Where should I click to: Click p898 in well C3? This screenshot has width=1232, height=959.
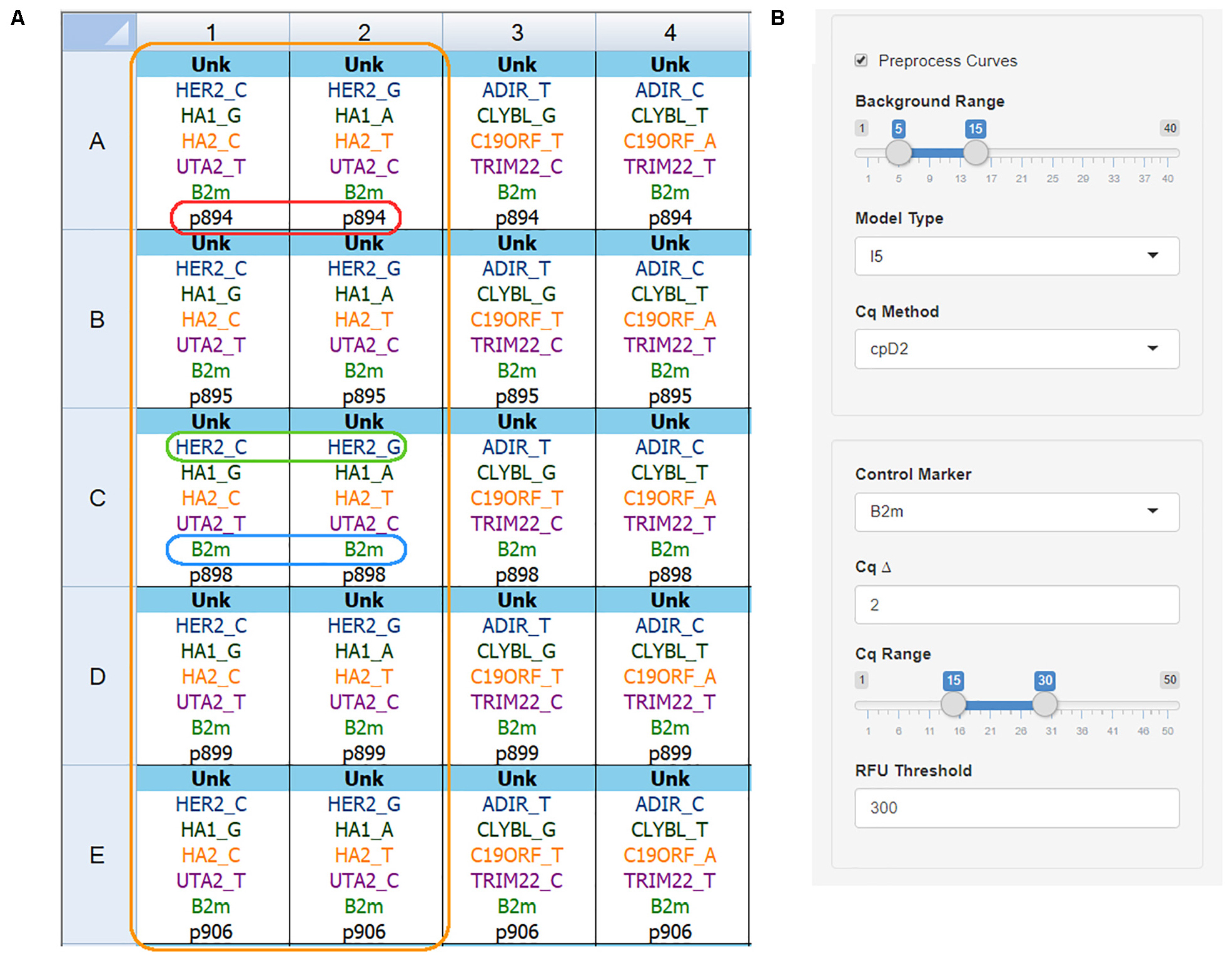coord(517,575)
